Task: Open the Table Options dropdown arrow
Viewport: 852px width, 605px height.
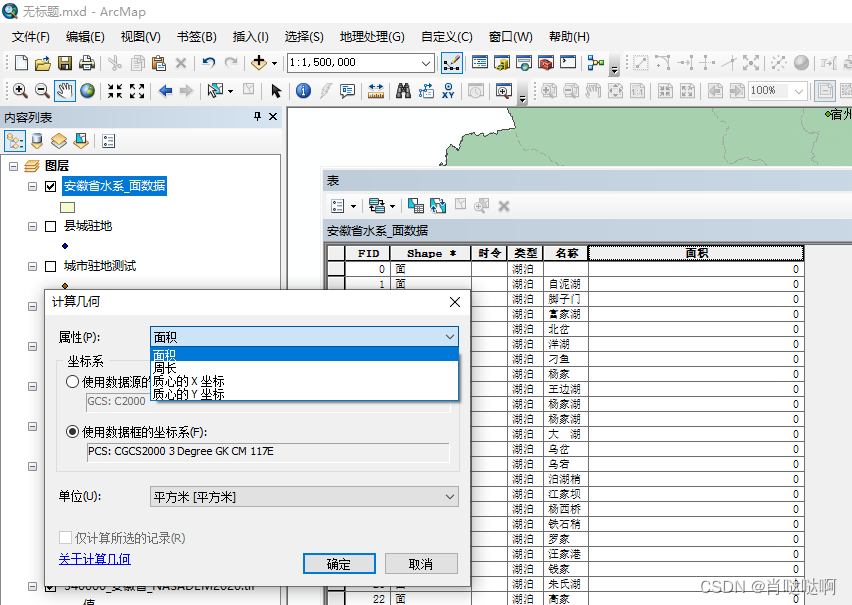Action: coord(353,206)
